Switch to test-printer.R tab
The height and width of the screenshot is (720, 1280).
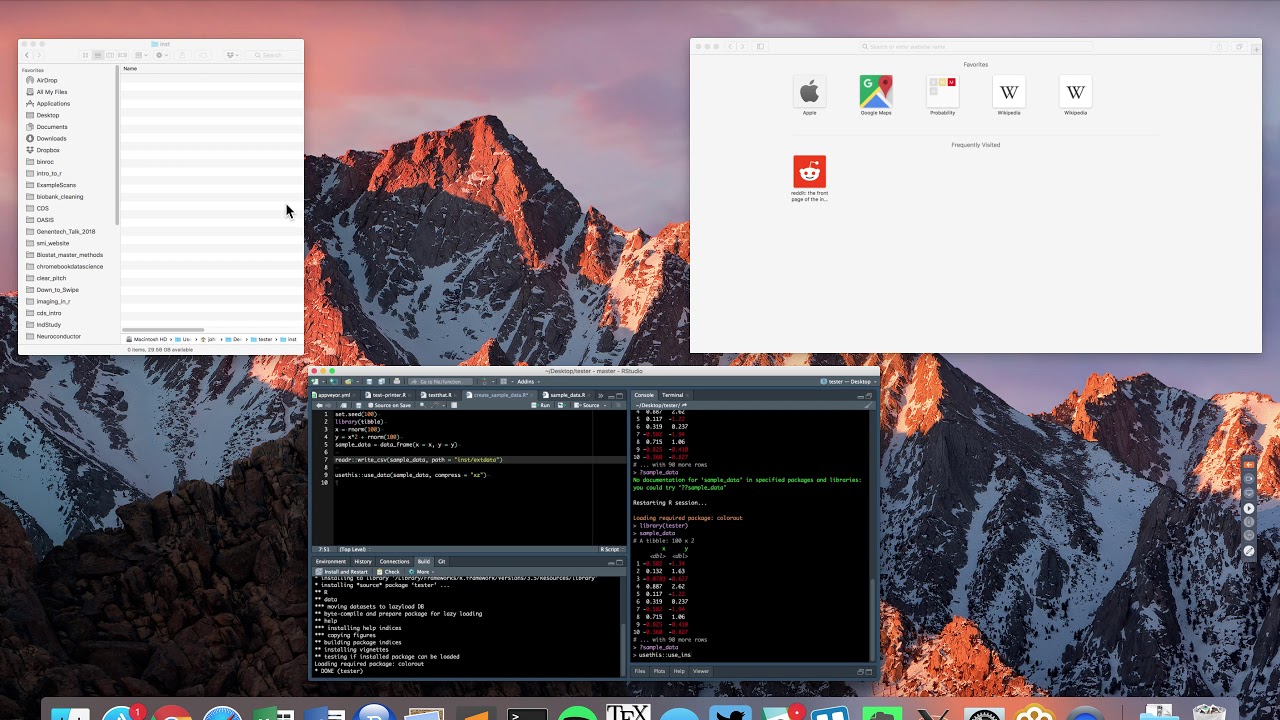coord(389,395)
